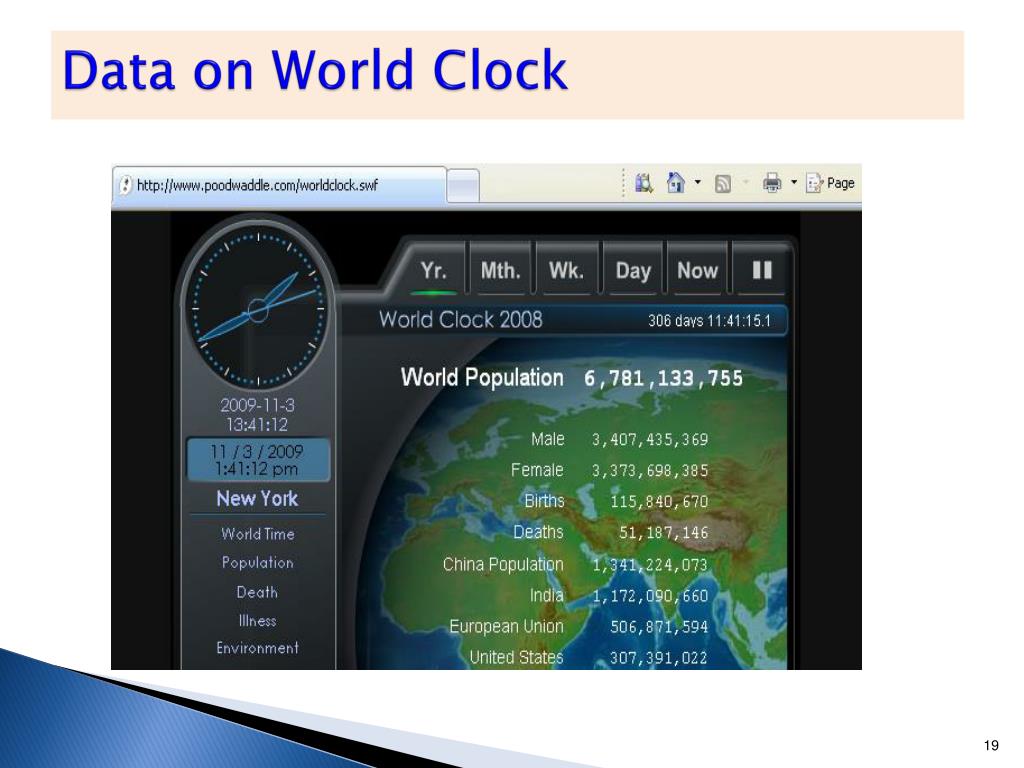Open the Illness section

pyautogui.click(x=257, y=620)
